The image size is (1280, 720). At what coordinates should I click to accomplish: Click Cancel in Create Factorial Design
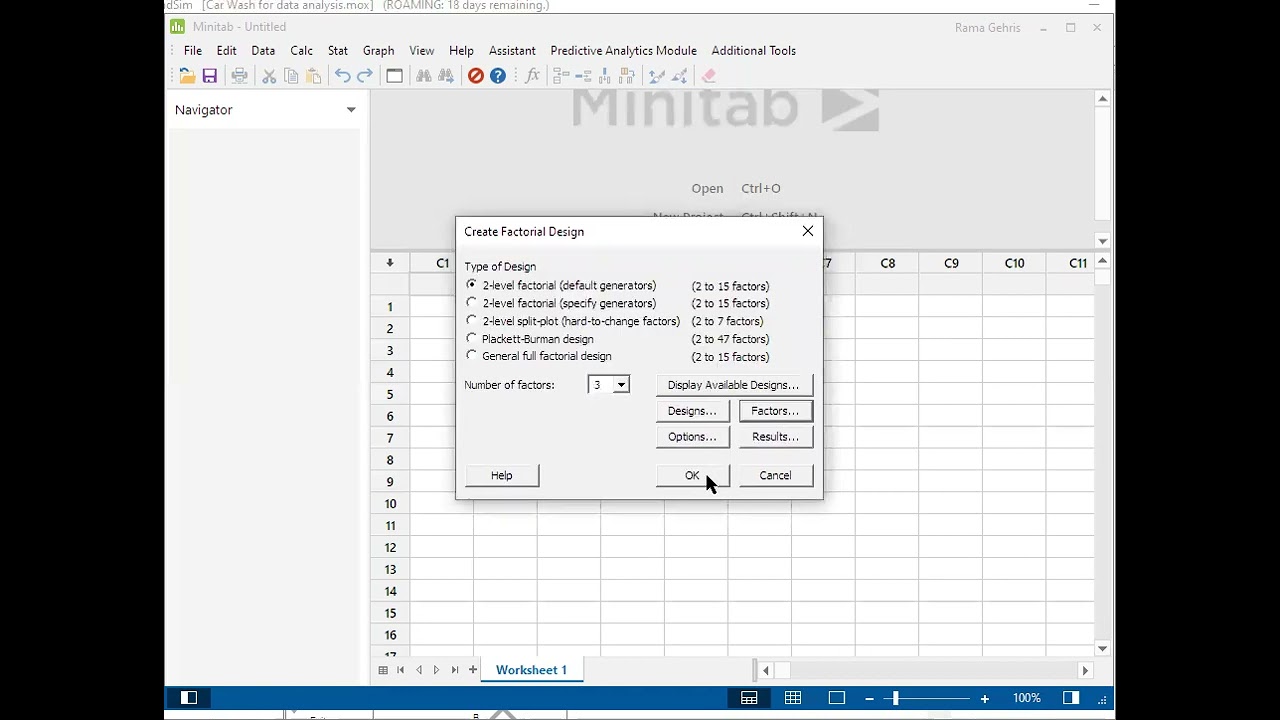pos(775,476)
